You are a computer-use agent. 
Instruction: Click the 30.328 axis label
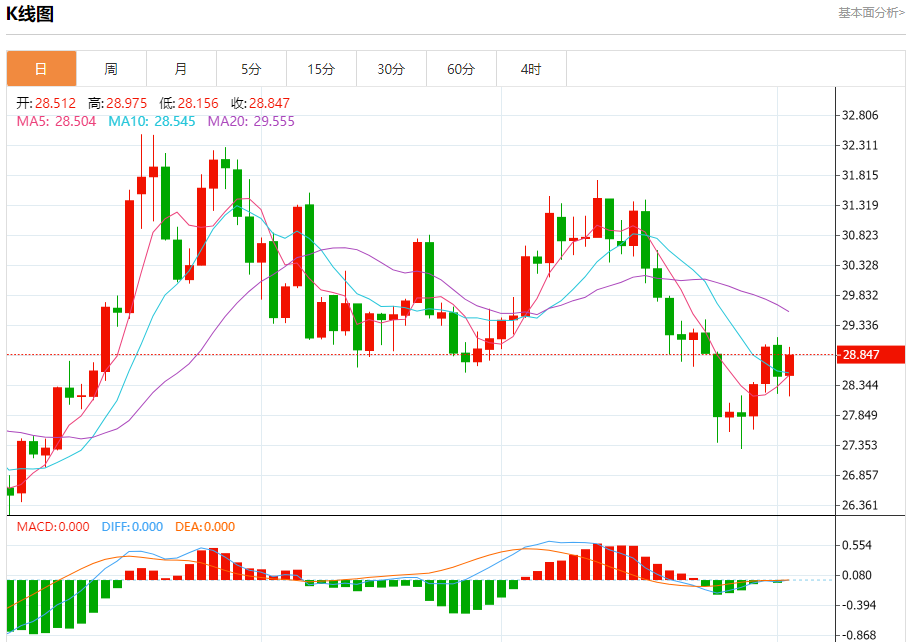pos(860,265)
